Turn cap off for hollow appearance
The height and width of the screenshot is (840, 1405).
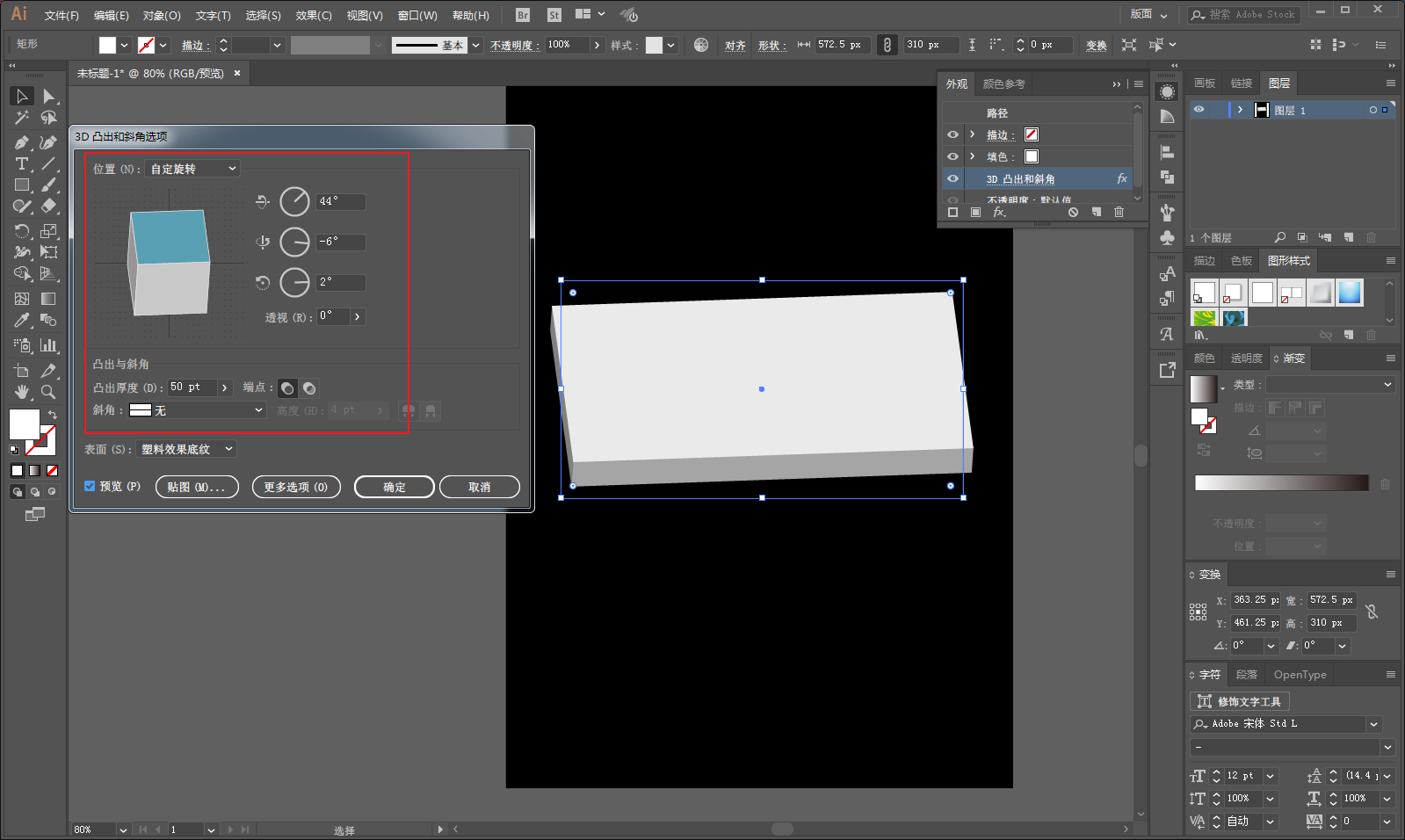pyautogui.click(x=309, y=388)
